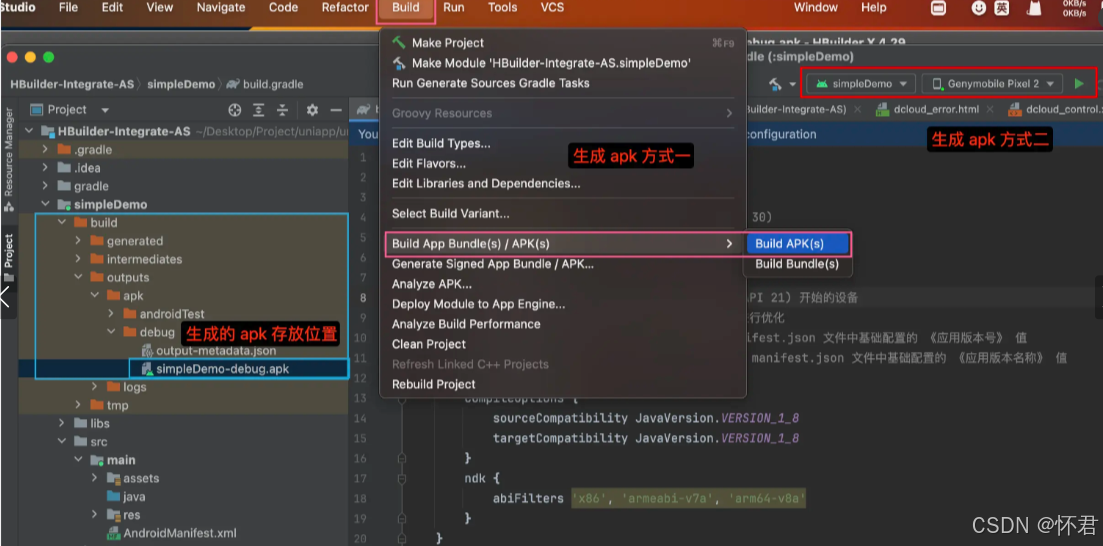Image resolution: width=1103 pixels, height=546 pixels.
Task: Collapse the simpleDemo module
Action: pyautogui.click(x=46, y=205)
